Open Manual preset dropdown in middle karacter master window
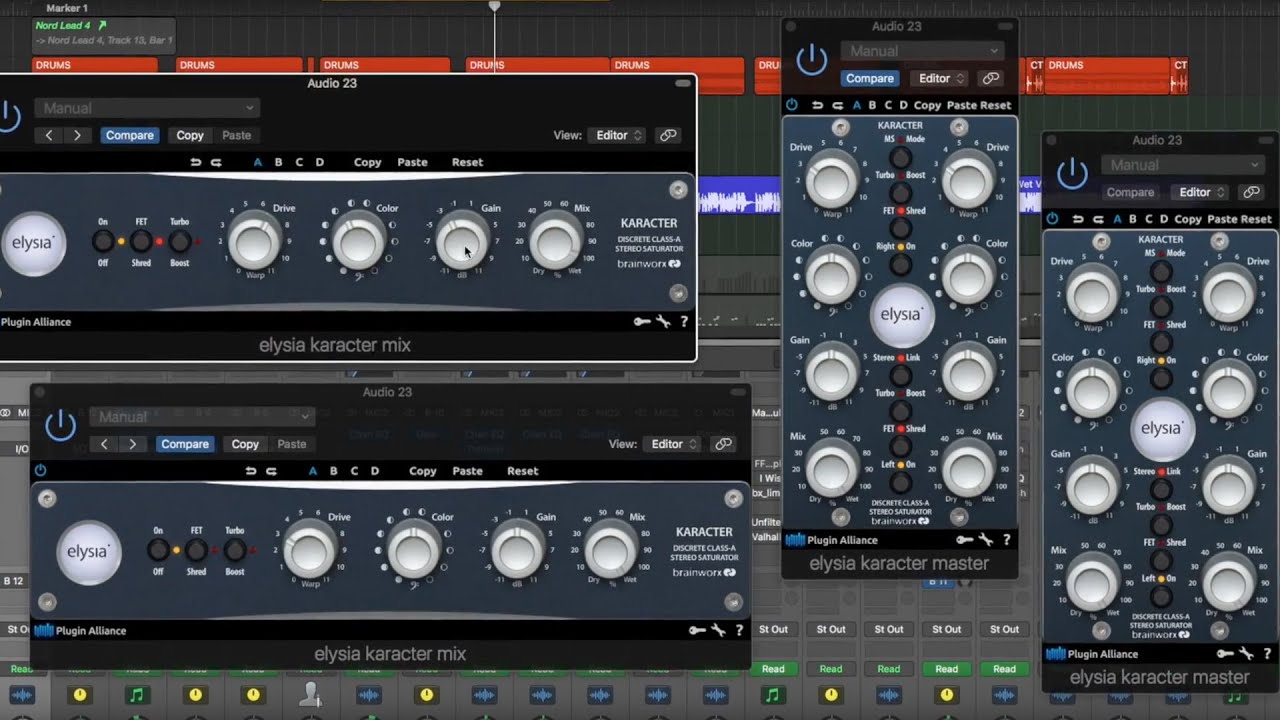 coord(922,51)
